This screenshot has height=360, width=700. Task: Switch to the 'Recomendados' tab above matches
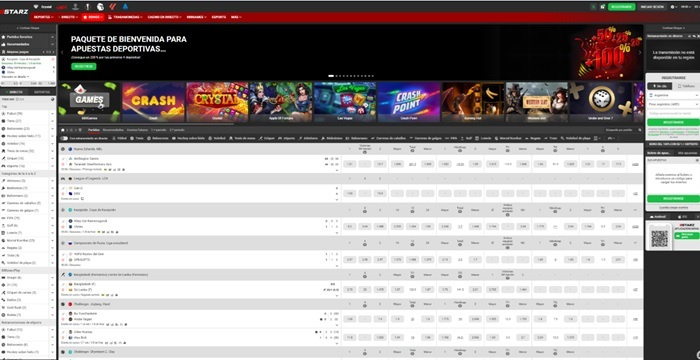tap(113, 130)
